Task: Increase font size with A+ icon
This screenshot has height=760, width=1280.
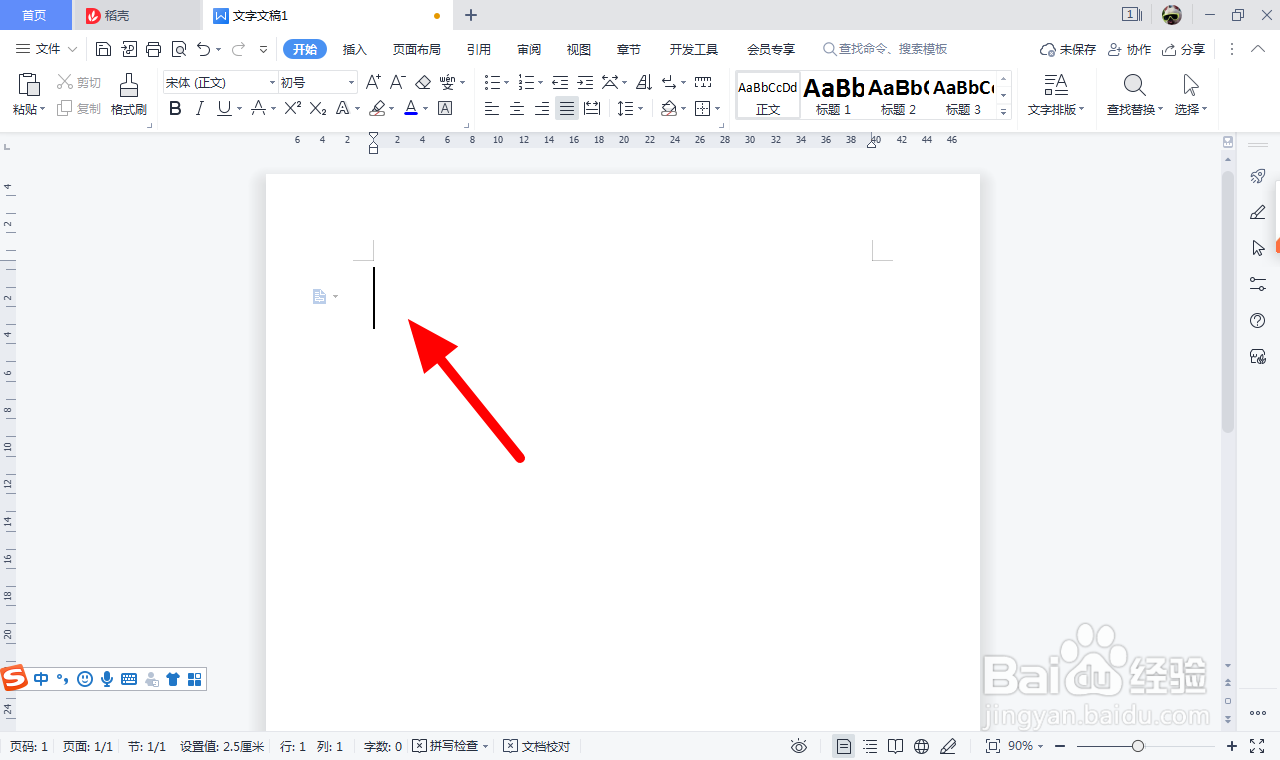Action: (x=373, y=82)
